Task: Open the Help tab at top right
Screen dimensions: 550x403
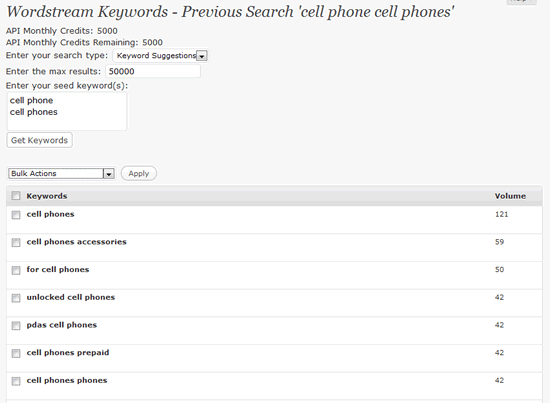Action: click(x=521, y=1)
